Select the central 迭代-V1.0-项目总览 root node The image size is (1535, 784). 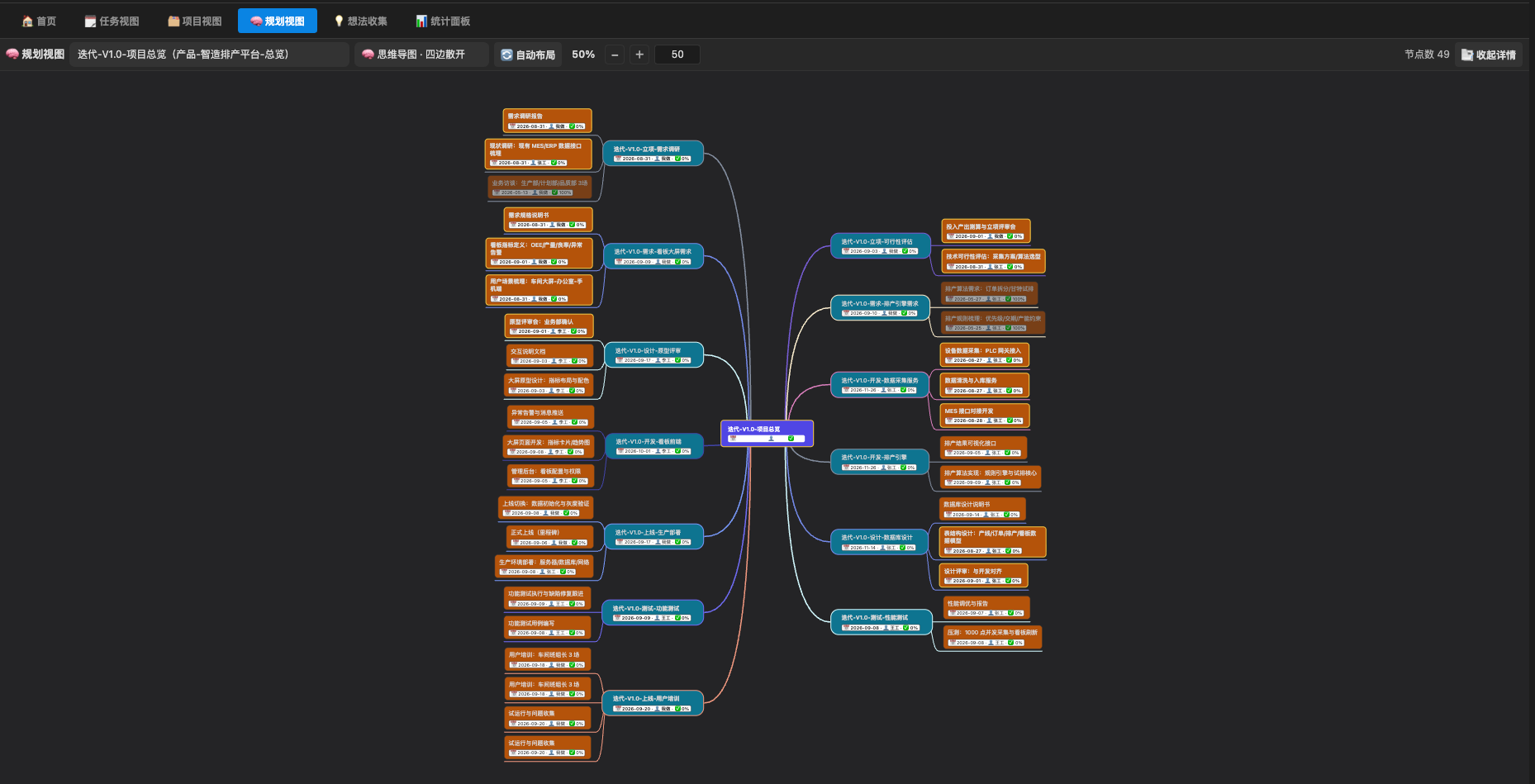pyautogui.click(x=767, y=433)
